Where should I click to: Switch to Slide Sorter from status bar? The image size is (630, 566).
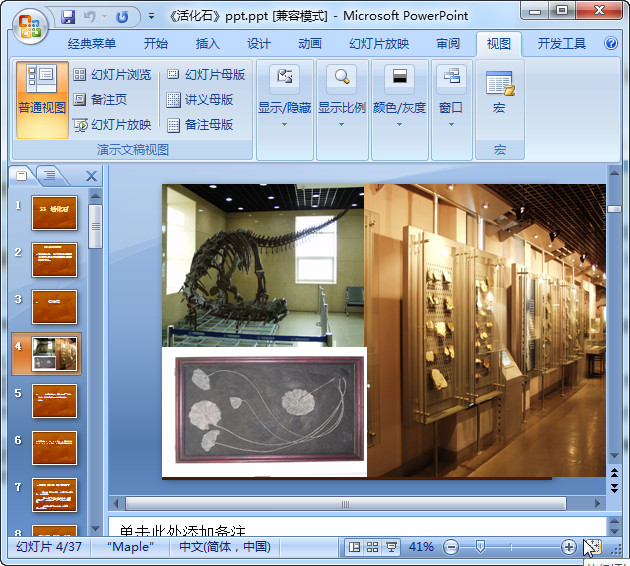coord(372,547)
